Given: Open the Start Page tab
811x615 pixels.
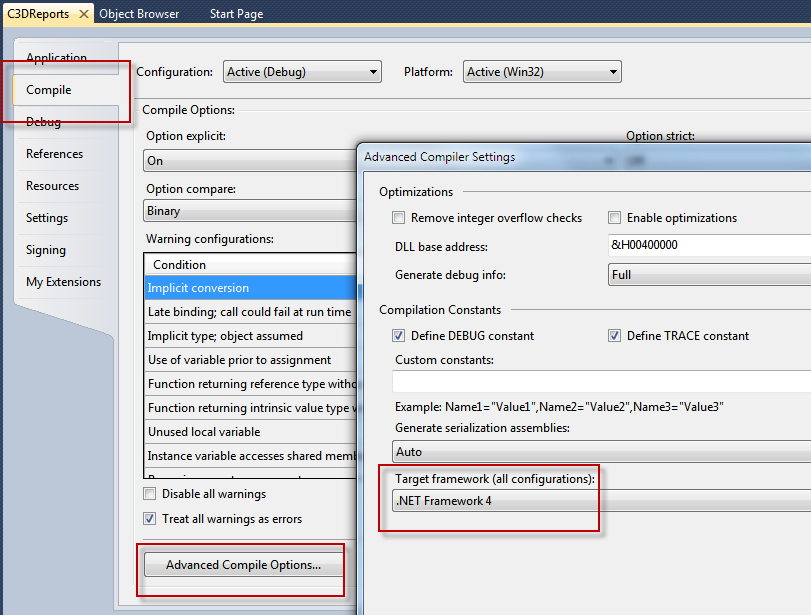Looking at the screenshot, I should 236,14.
